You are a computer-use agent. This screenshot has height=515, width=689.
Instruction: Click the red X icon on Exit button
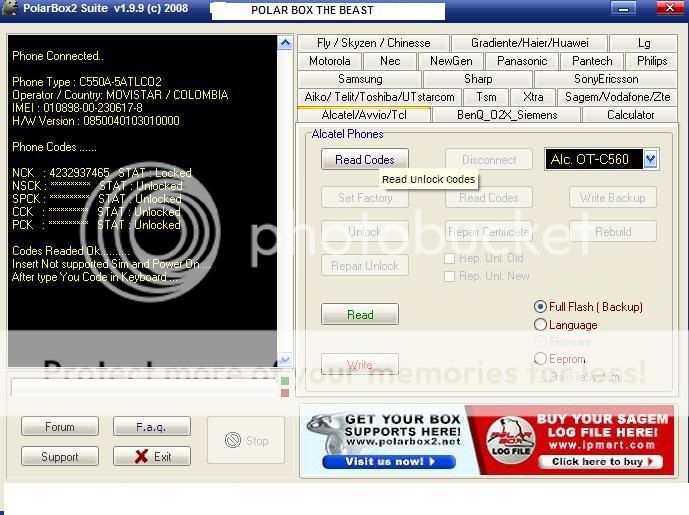pos(141,457)
